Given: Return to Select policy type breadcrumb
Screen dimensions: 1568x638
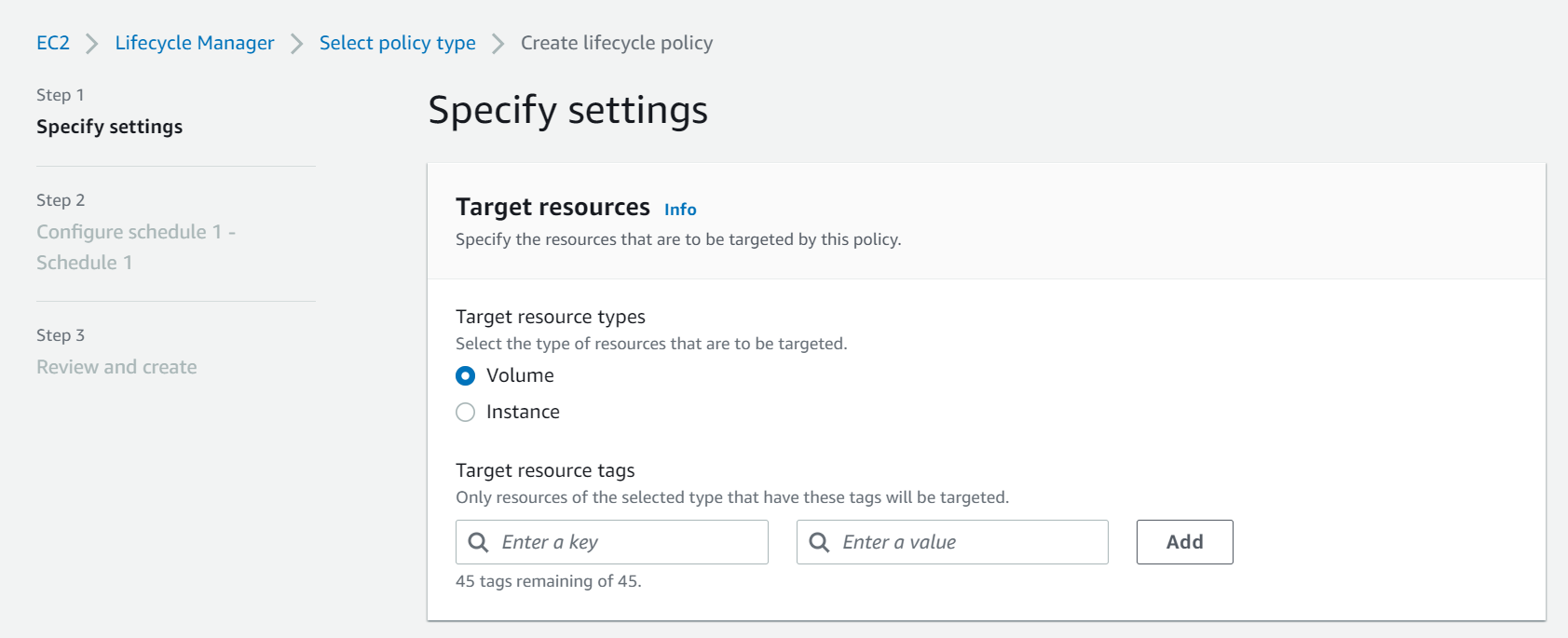Looking at the screenshot, I should click(398, 43).
